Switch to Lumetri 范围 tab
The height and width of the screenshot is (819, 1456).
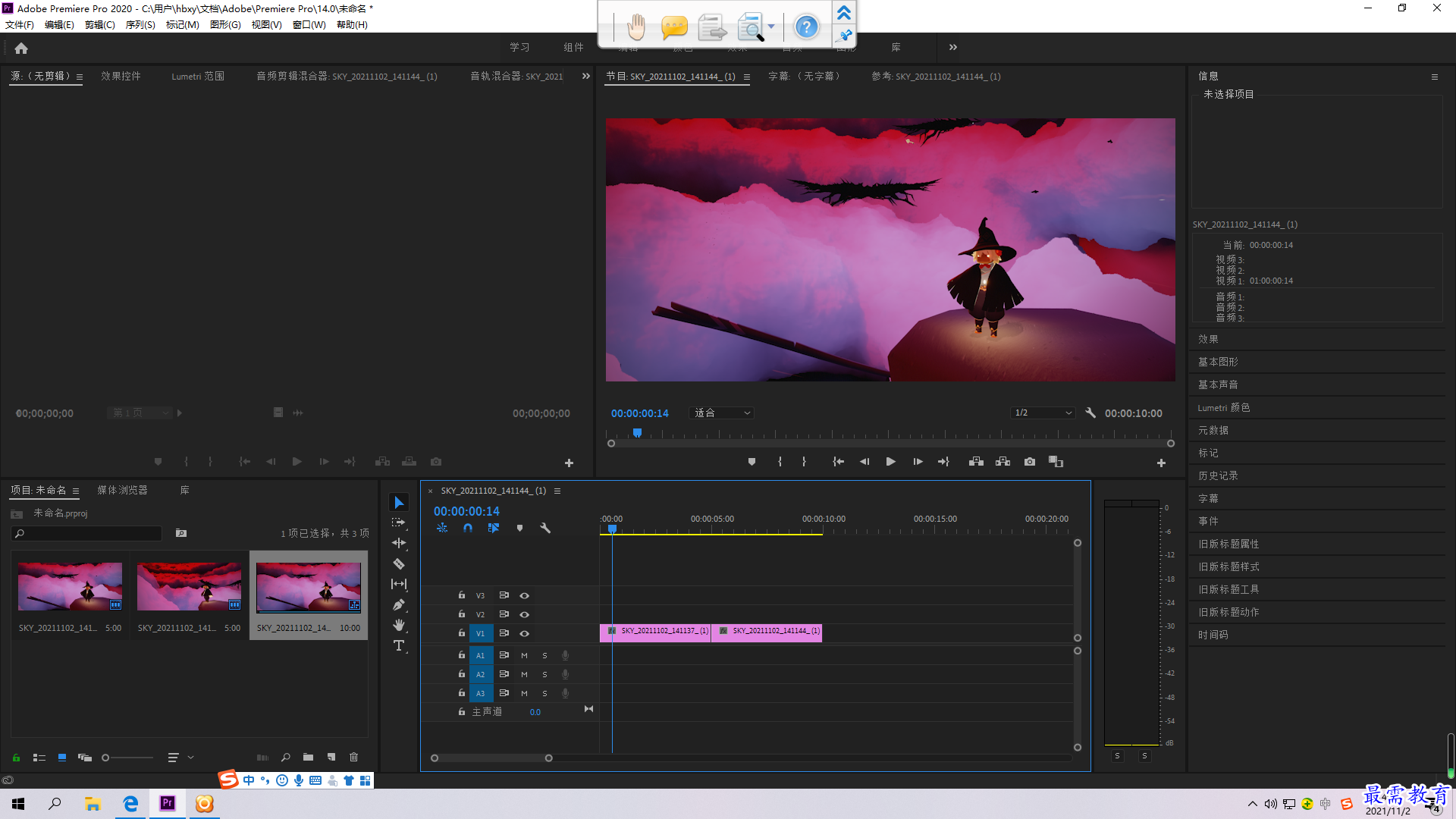[198, 77]
